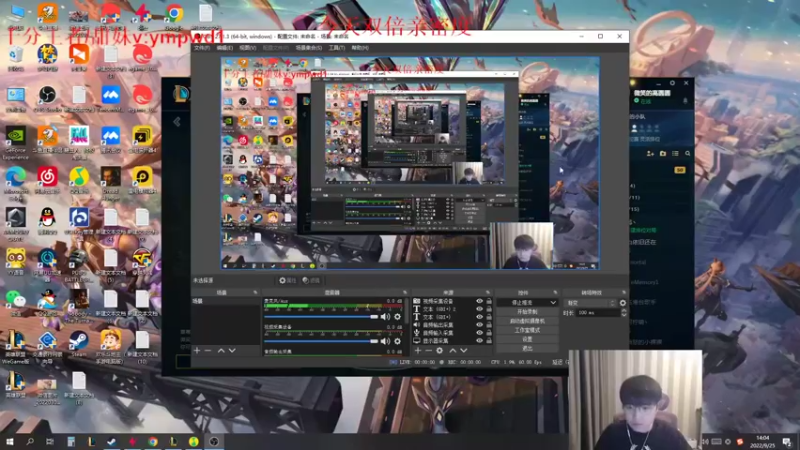Pop out the controls dock

pos(556,292)
